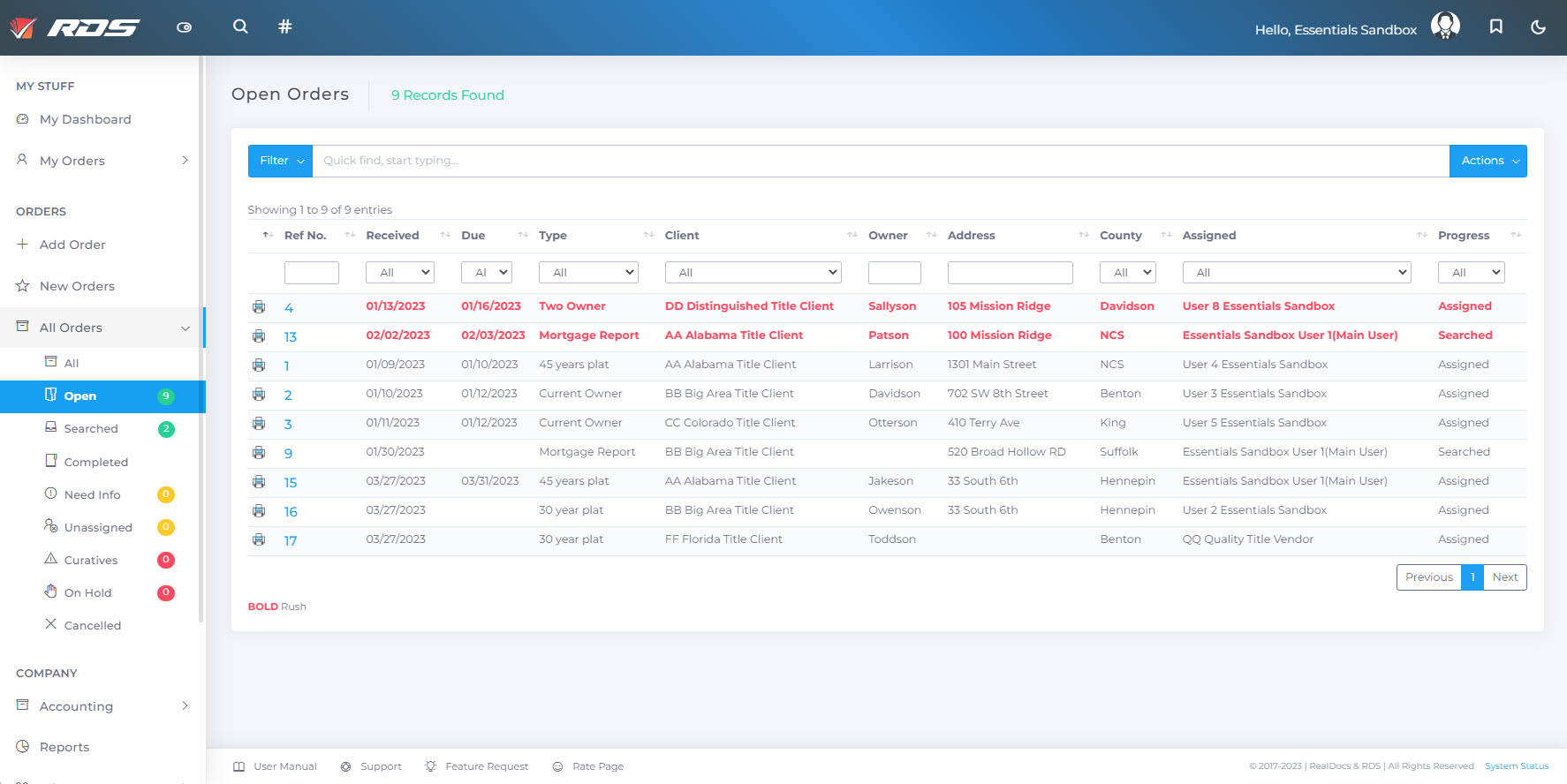Click sort arrows on Received column
This screenshot has height=784, width=1567.
pyautogui.click(x=445, y=235)
